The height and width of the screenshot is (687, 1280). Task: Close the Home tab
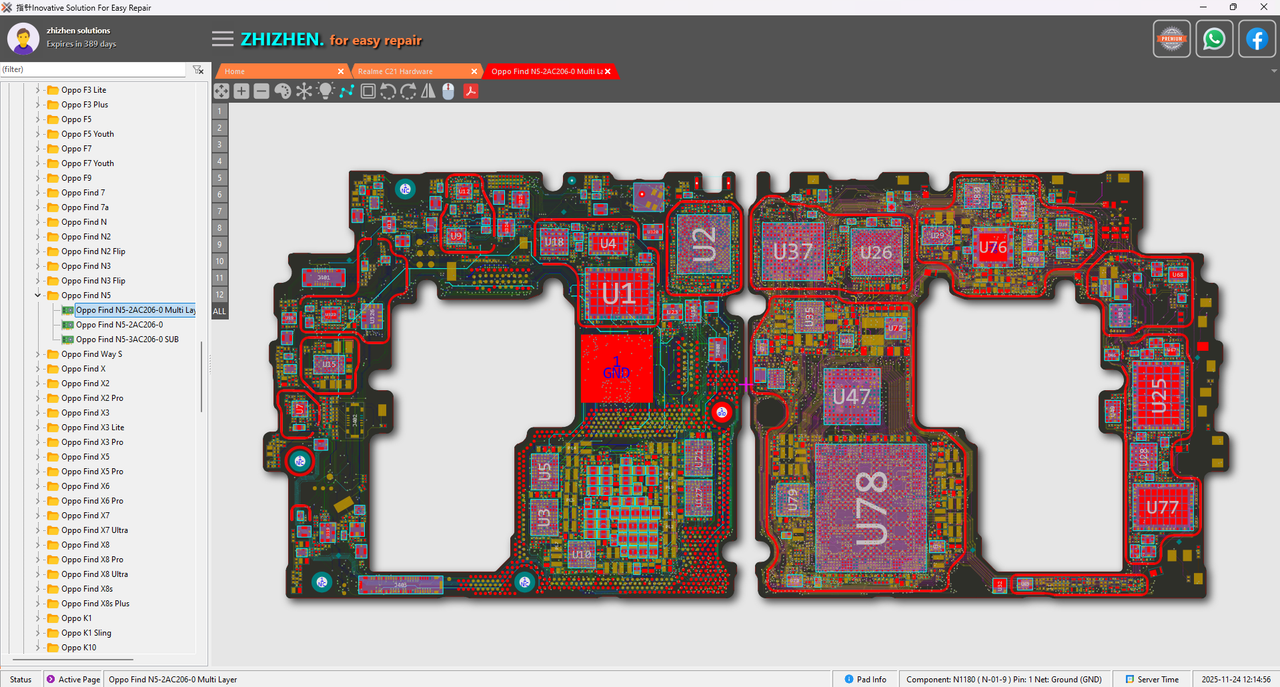point(341,71)
